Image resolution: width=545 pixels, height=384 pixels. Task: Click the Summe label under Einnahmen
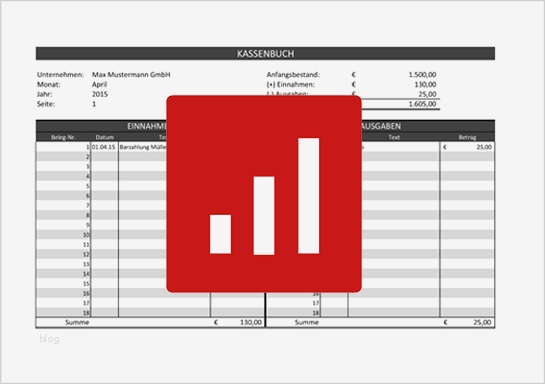click(77, 322)
